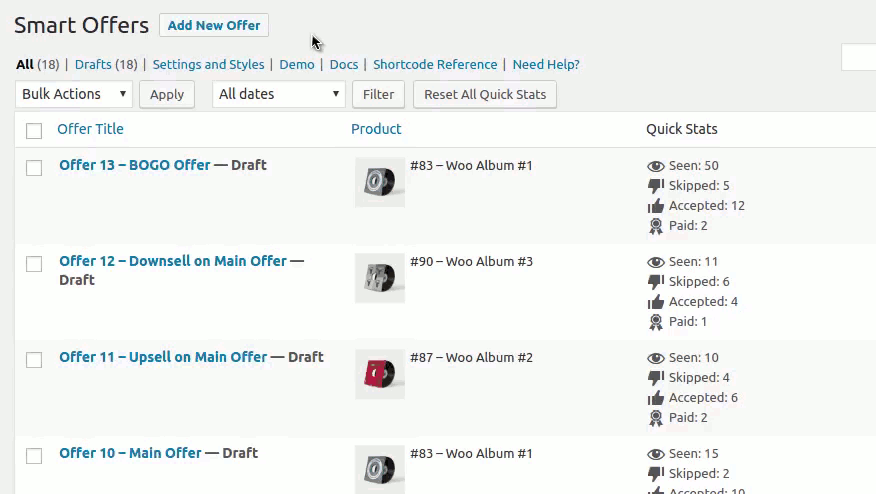Sort by the Offer Title column header
This screenshot has width=876, height=494.
91,129
